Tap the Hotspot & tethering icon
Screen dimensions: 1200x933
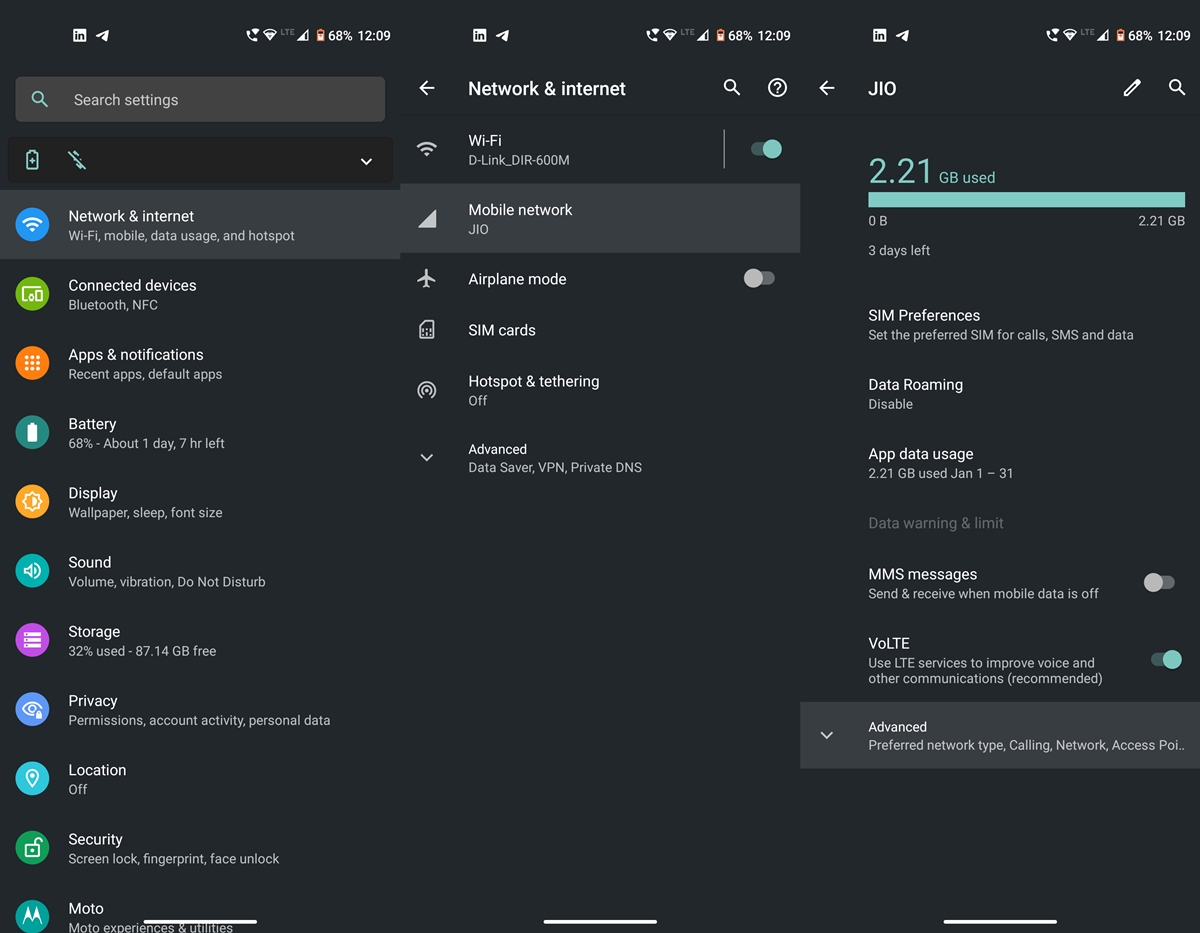(x=427, y=390)
